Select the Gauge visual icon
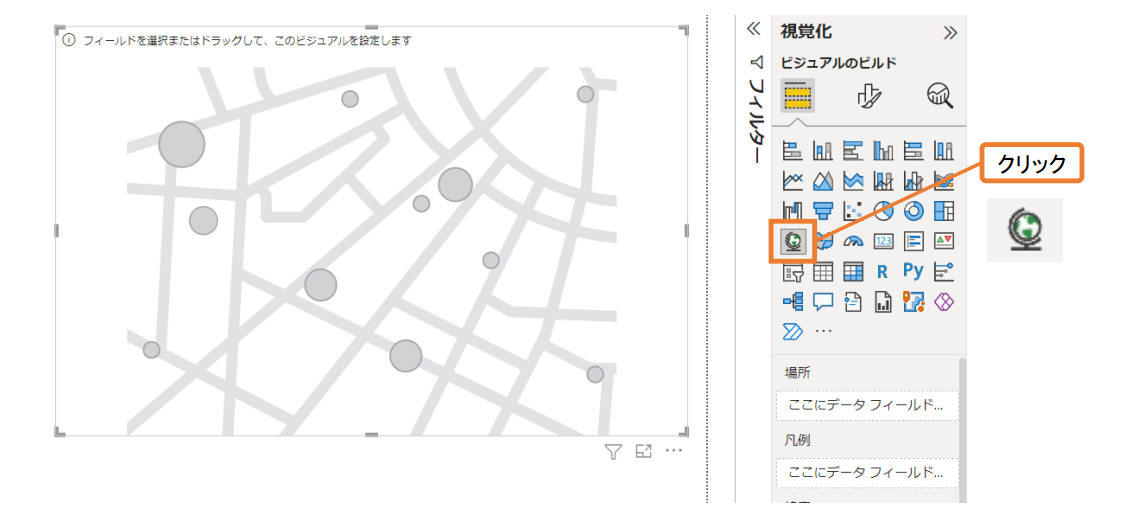 (853, 241)
